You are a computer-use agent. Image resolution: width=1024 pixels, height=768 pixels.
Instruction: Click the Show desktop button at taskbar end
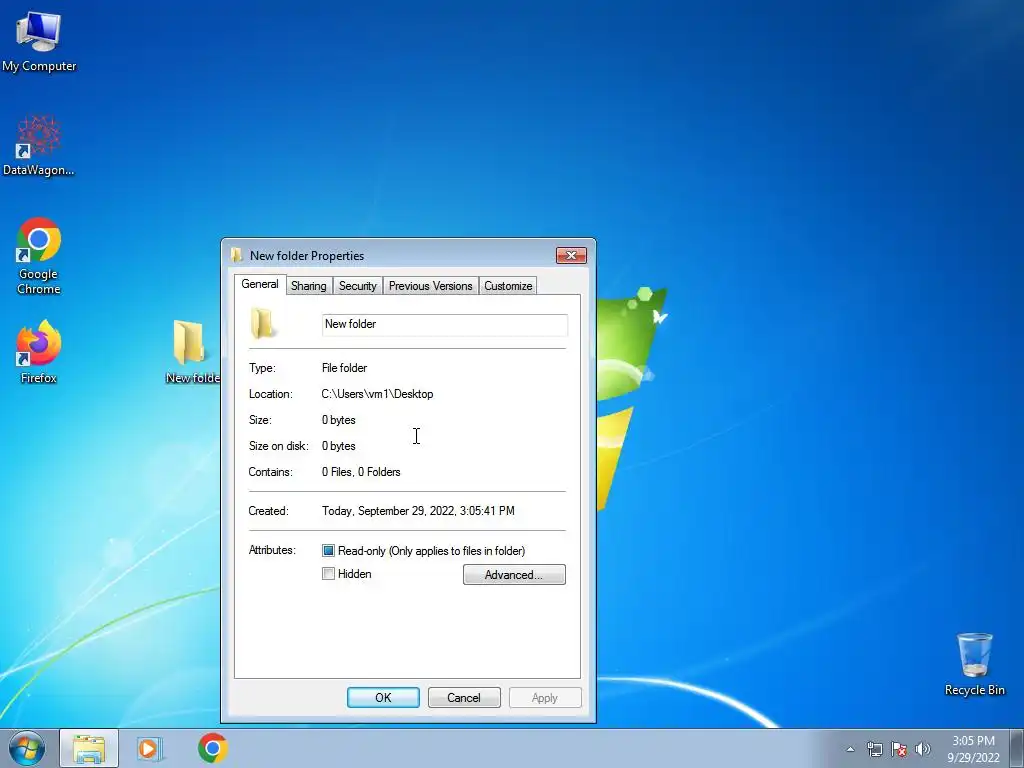click(x=1017, y=748)
